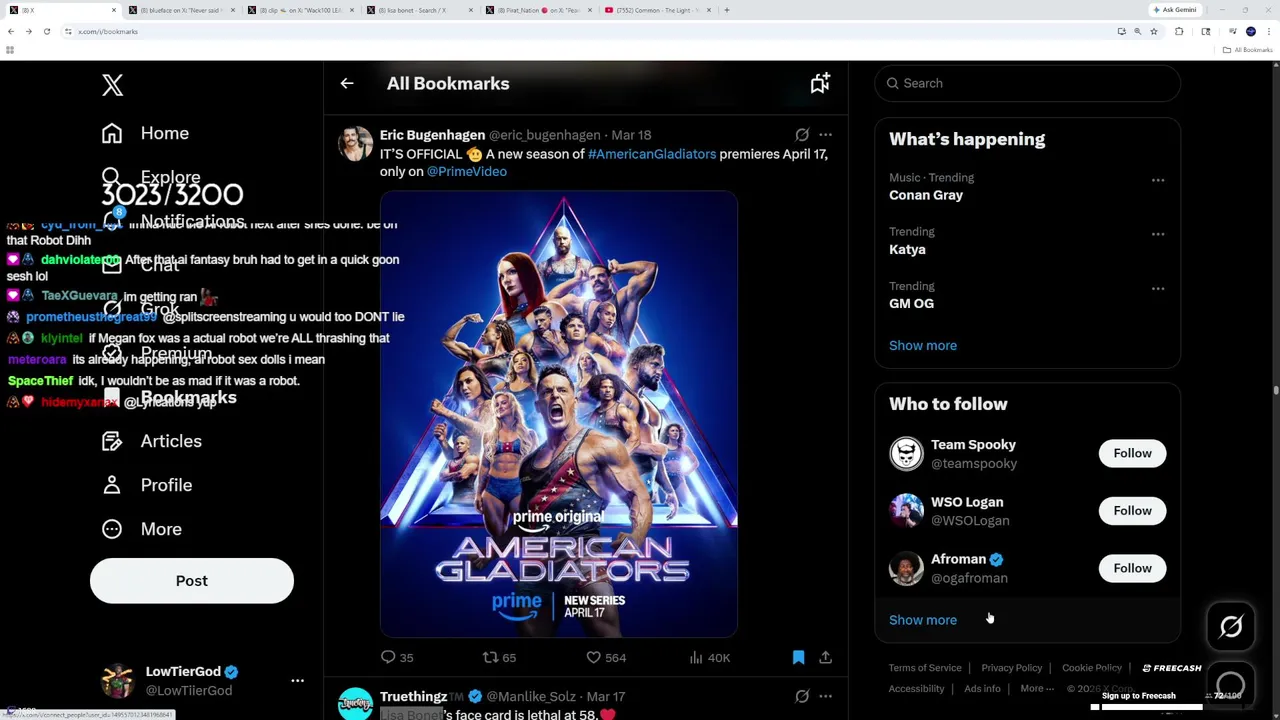
Task: Switch to the lisa bonet Search tab
Action: coord(420,10)
